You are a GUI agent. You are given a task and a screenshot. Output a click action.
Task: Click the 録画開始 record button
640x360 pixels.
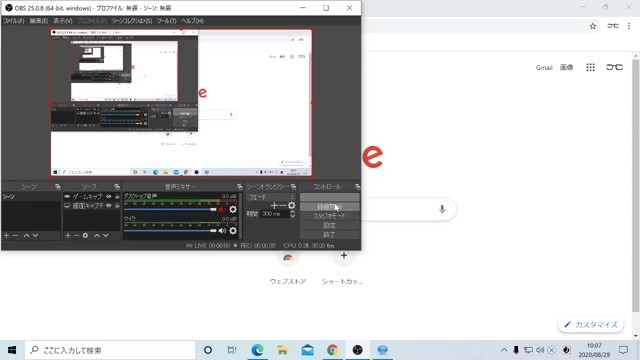pos(329,207)
